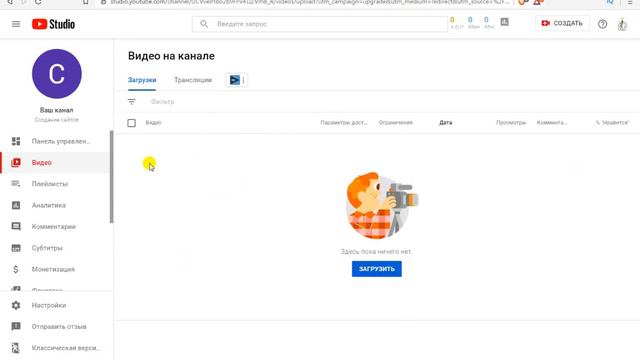Select the Video section icon
Image resolution: width=640 pixels, height=360 pixels.
click(16, 162)
